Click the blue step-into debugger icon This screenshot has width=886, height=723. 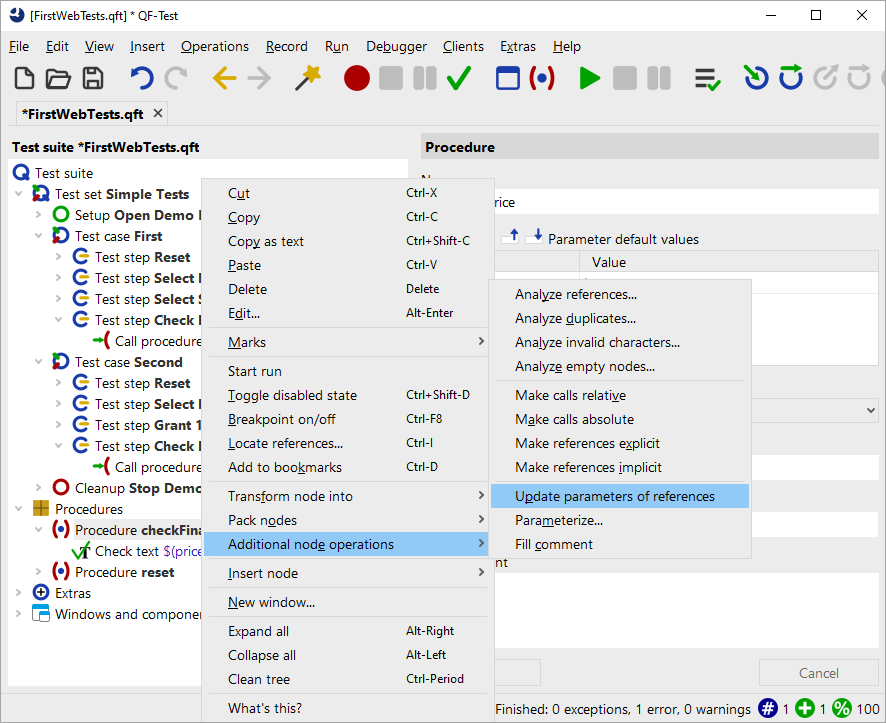756,78
